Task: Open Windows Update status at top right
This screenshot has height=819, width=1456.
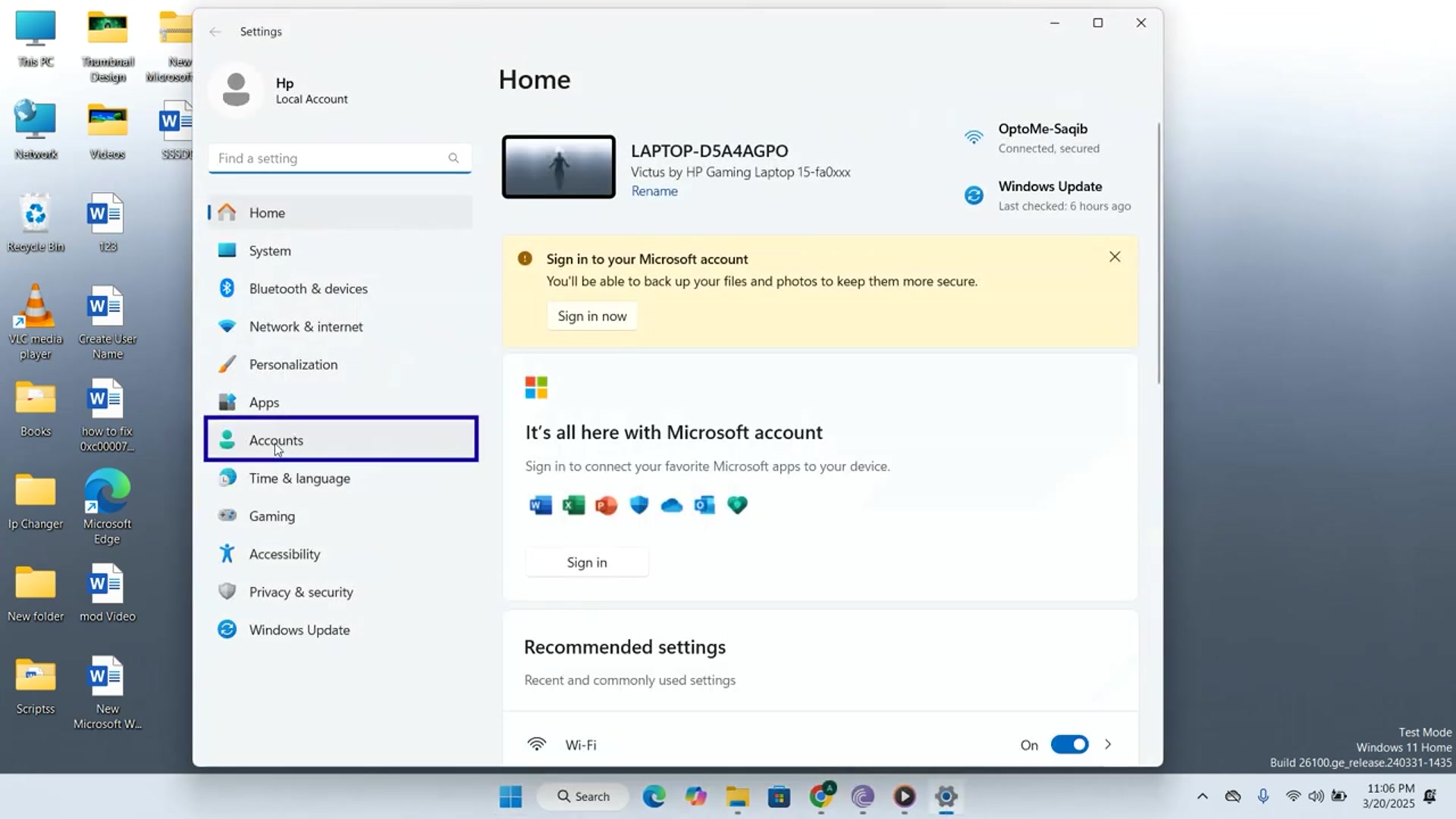Action: [1046, 196]
